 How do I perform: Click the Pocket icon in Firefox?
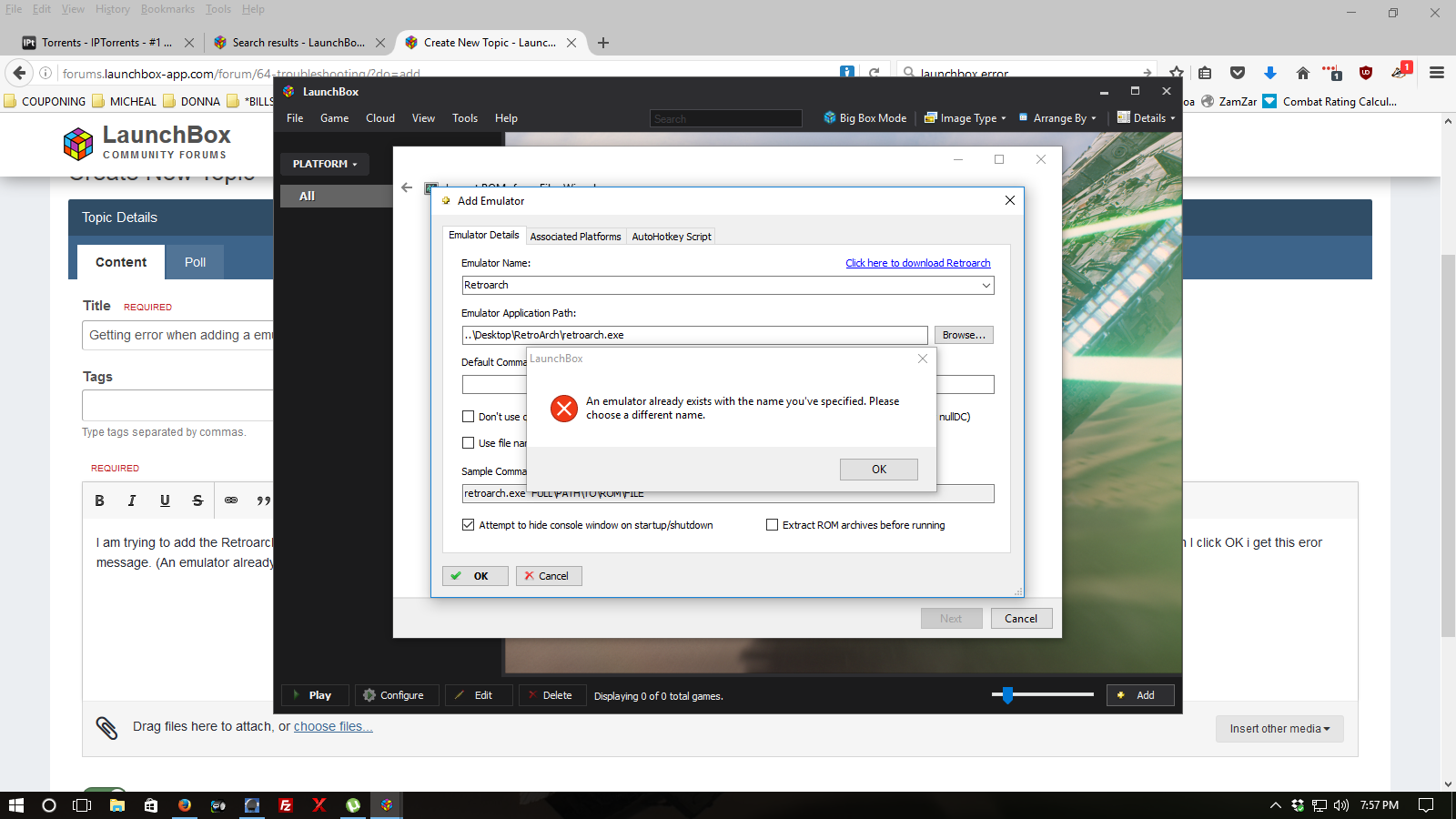coord(1238,73)
